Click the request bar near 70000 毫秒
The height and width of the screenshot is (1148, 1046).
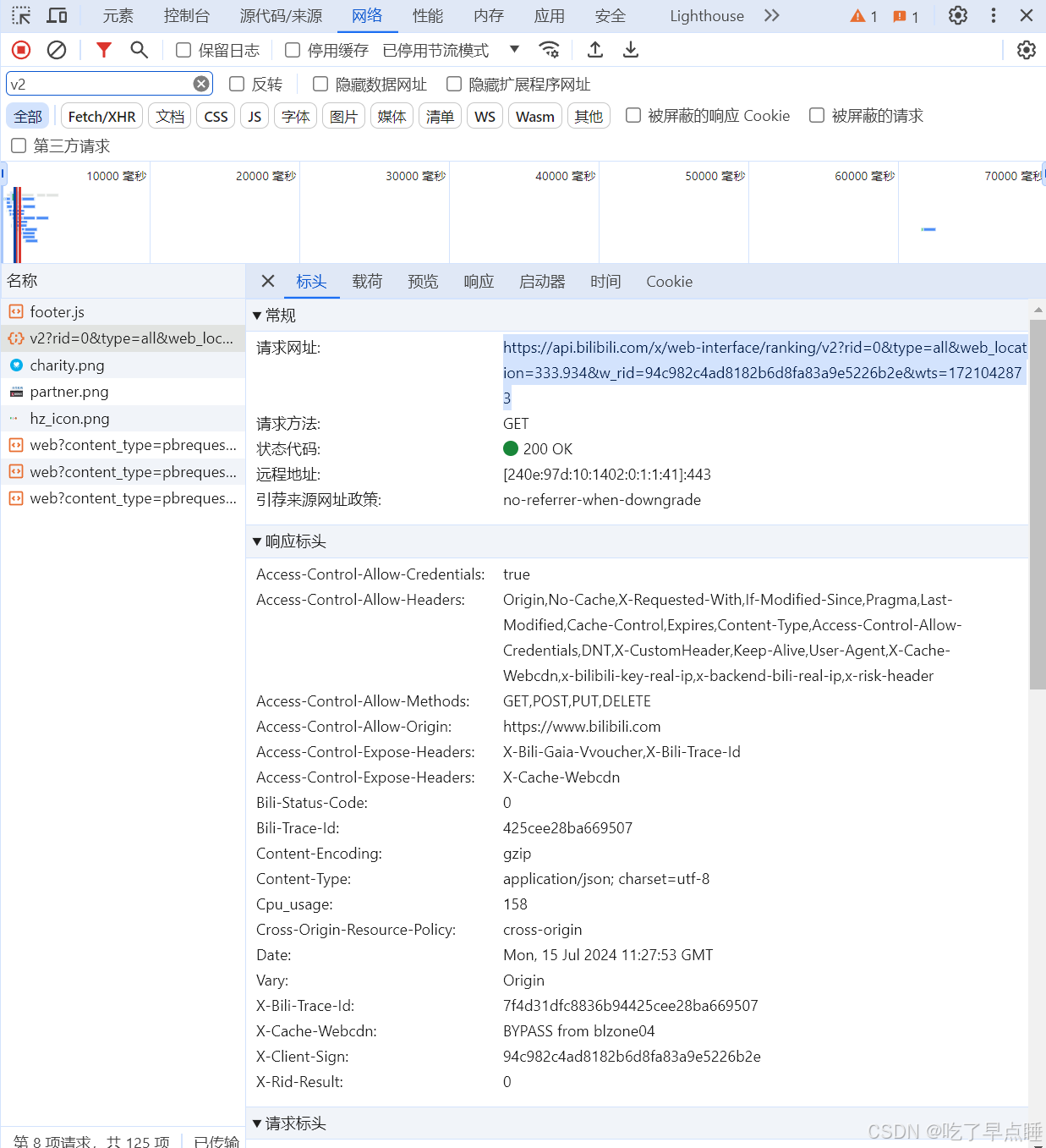[x=928, y=229]
